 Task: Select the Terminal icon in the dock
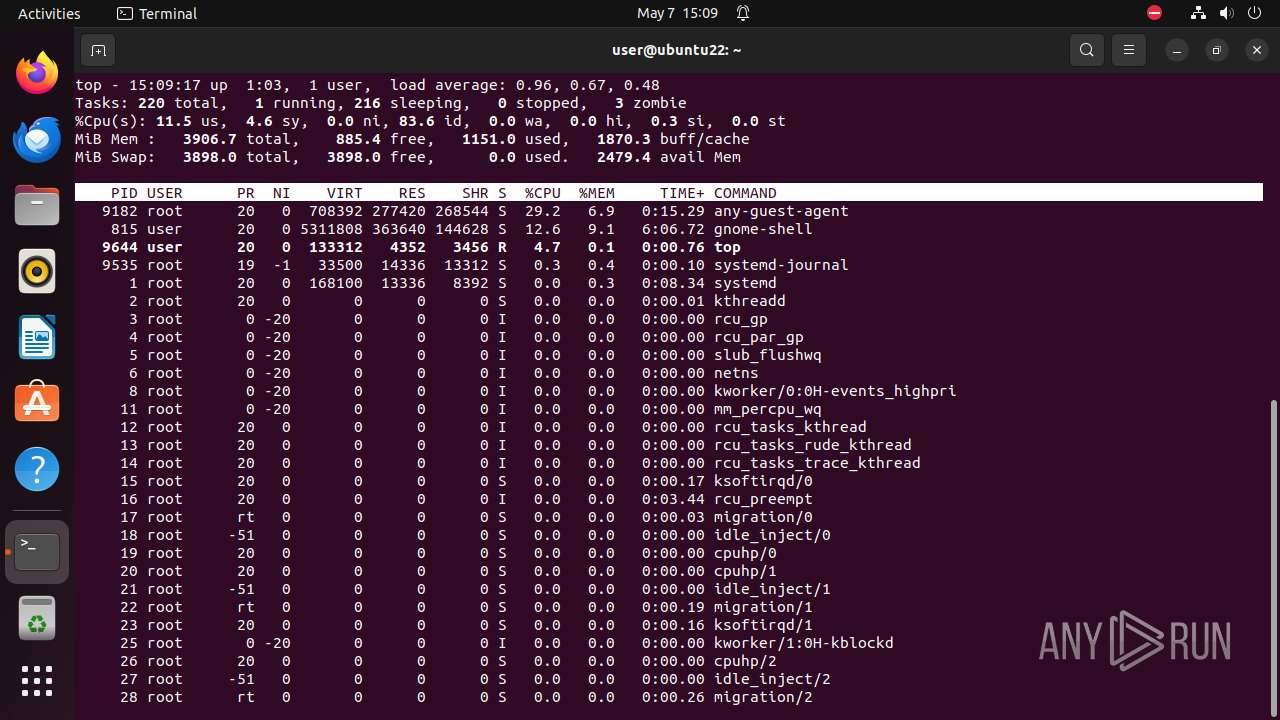point(37,551)
